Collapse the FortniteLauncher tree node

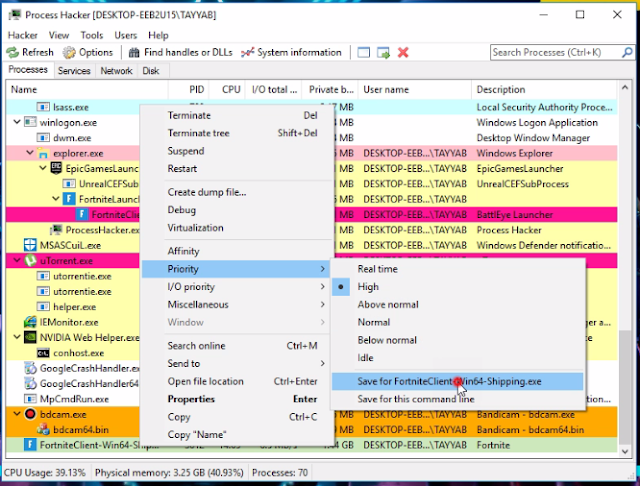pos(56,199)
